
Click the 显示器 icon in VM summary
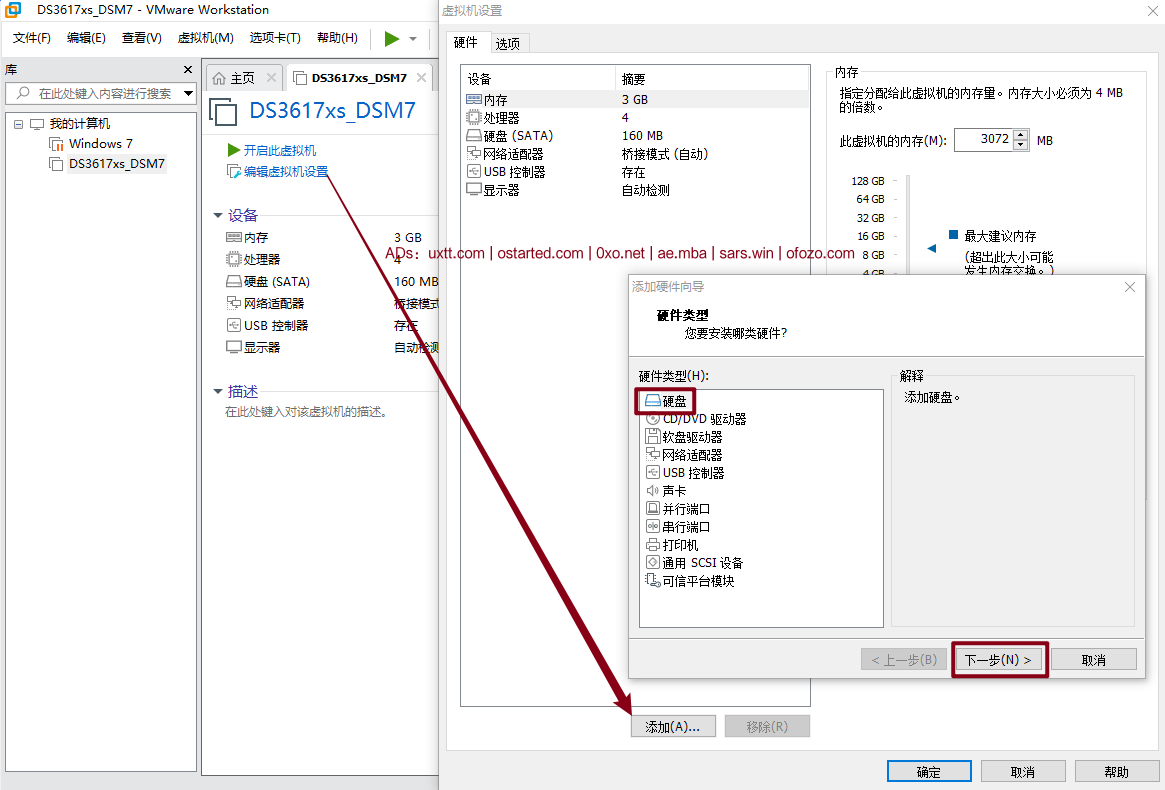[233, 347]
